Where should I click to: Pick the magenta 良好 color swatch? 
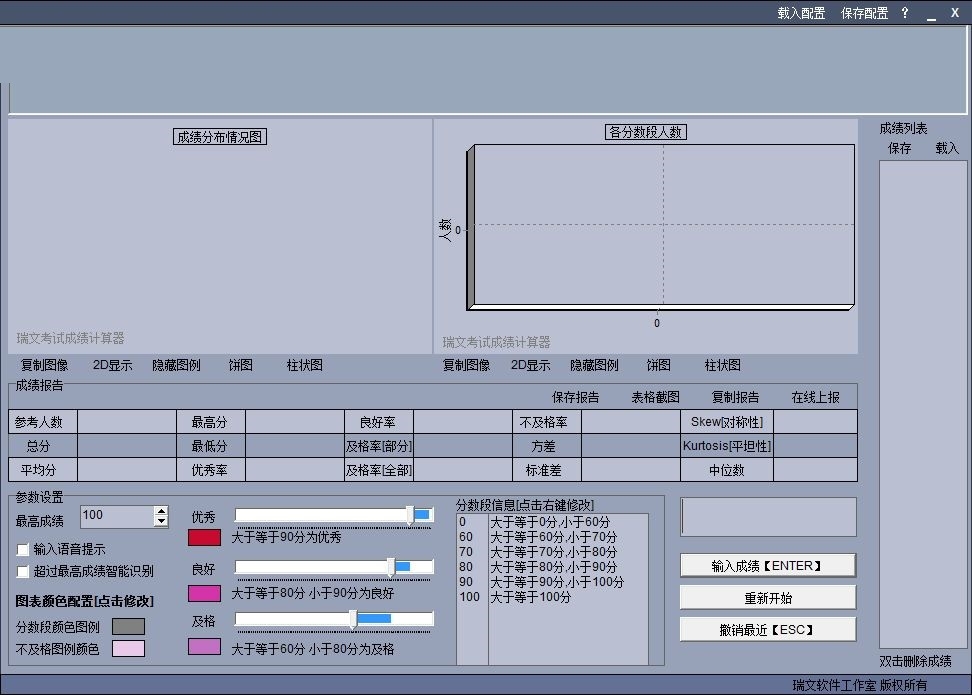[x=204, y=593]
